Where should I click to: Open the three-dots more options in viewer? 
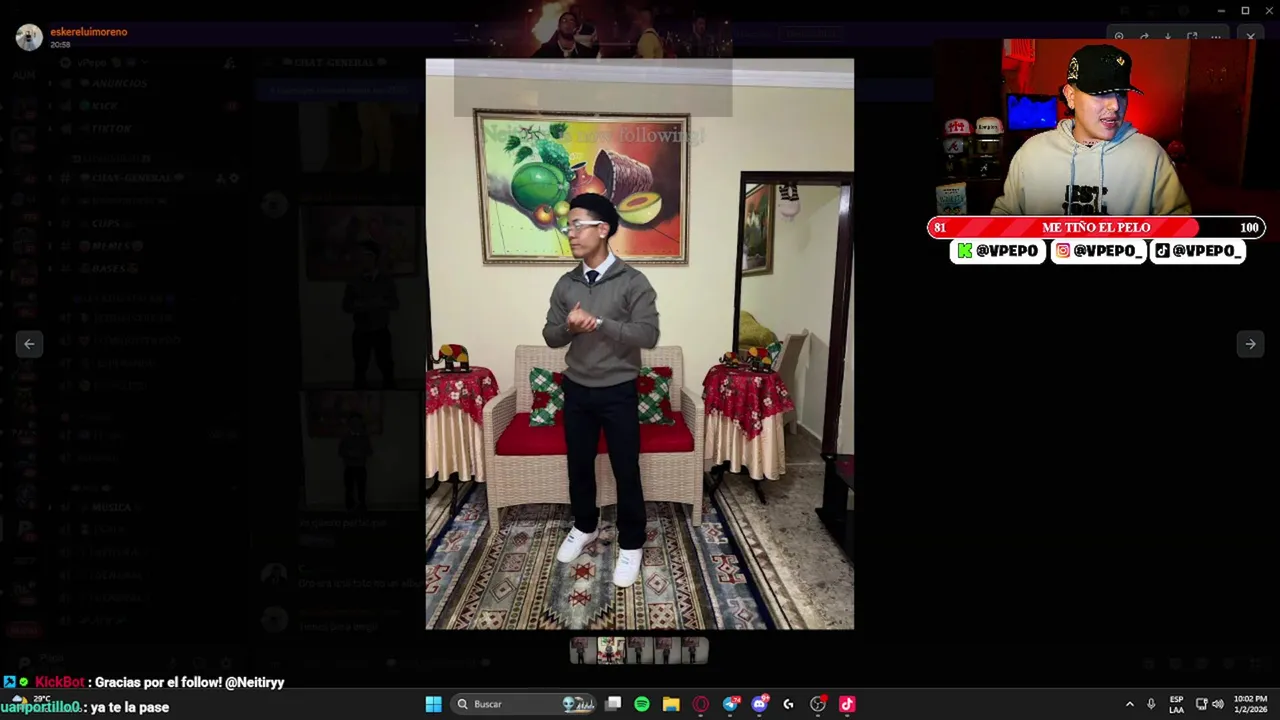(x=1216, y=36)
